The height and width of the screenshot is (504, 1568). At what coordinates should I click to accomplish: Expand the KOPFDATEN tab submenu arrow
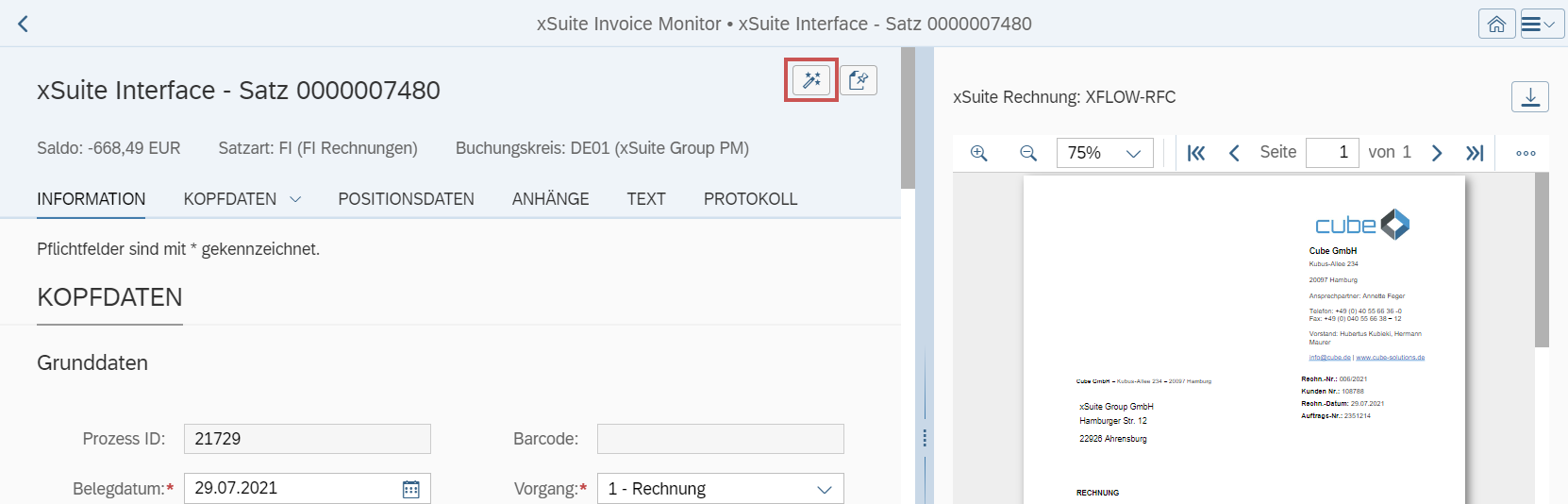tap(295, 199)
